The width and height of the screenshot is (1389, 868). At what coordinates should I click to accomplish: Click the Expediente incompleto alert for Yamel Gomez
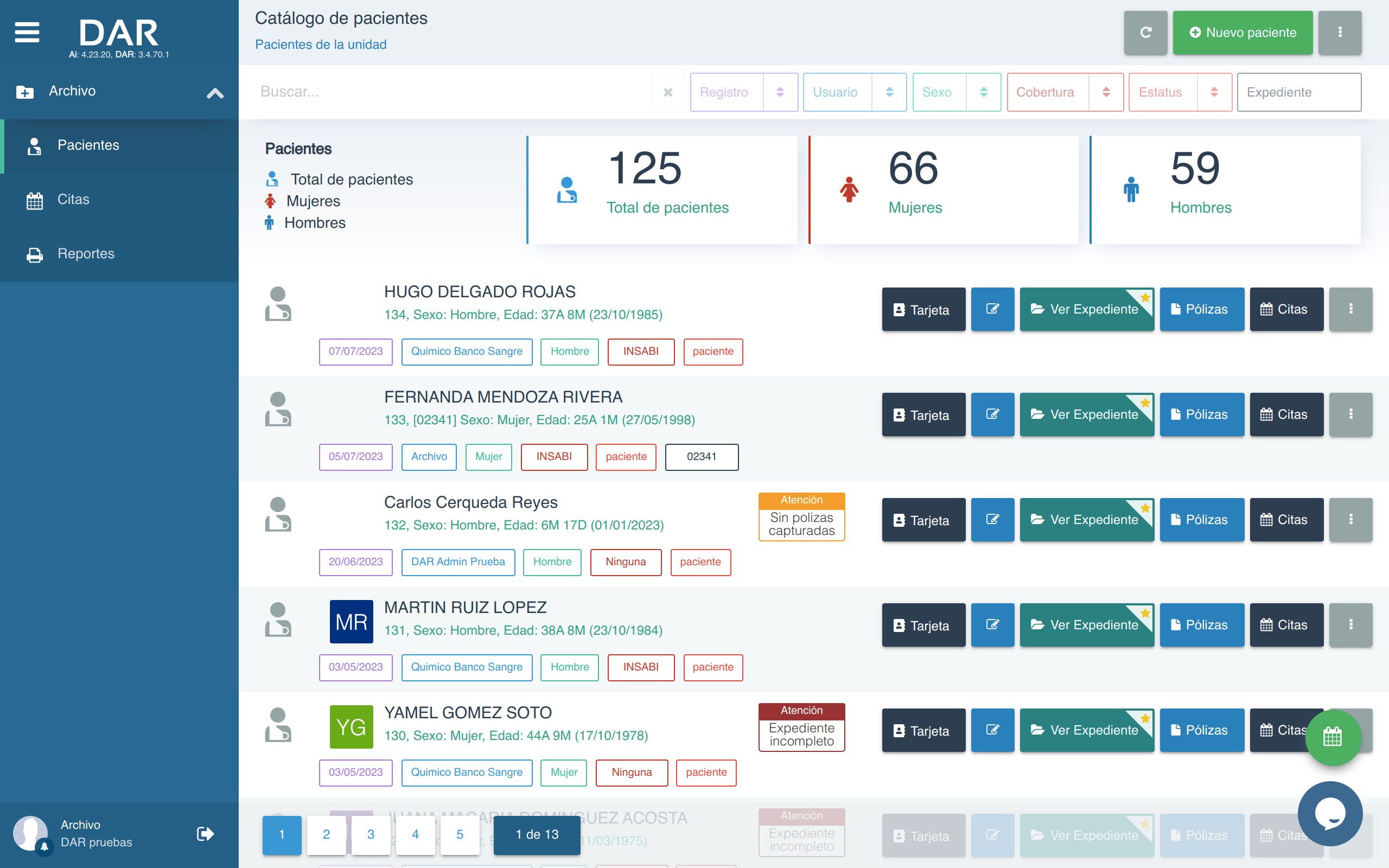(801, 727)
